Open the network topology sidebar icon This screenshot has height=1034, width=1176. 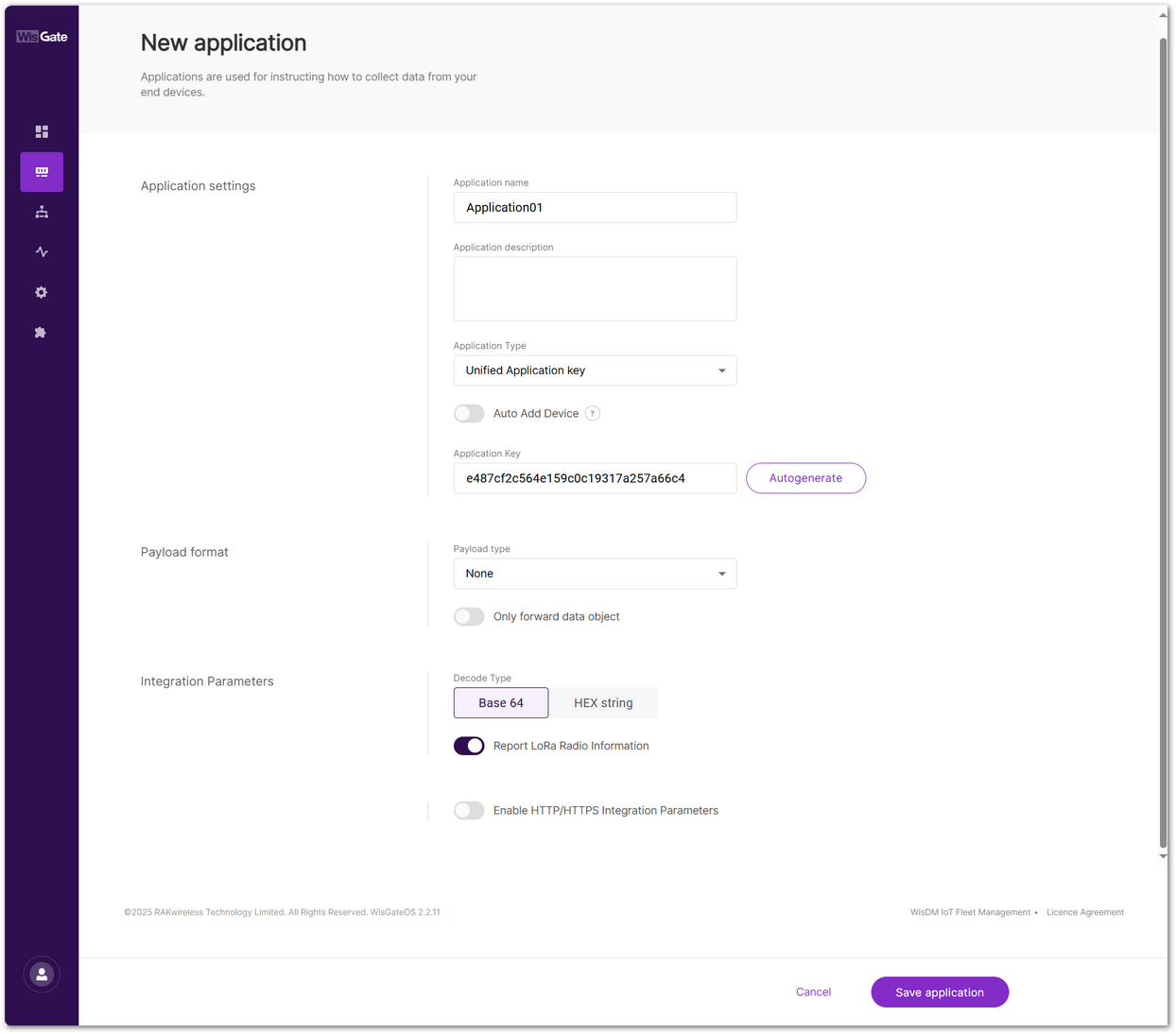(x=41, y=212)
